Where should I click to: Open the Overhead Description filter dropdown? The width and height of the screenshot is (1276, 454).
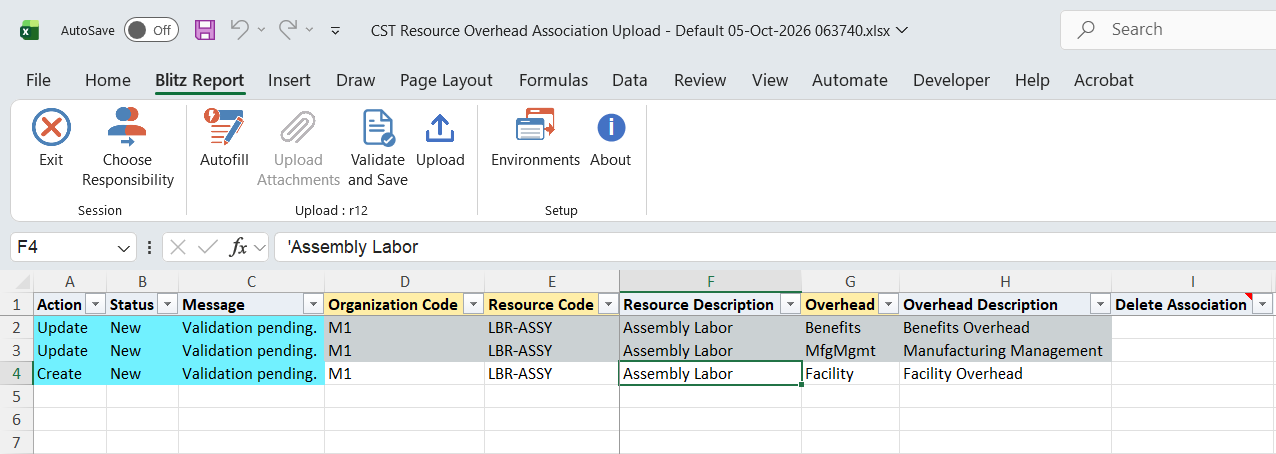1100,304
